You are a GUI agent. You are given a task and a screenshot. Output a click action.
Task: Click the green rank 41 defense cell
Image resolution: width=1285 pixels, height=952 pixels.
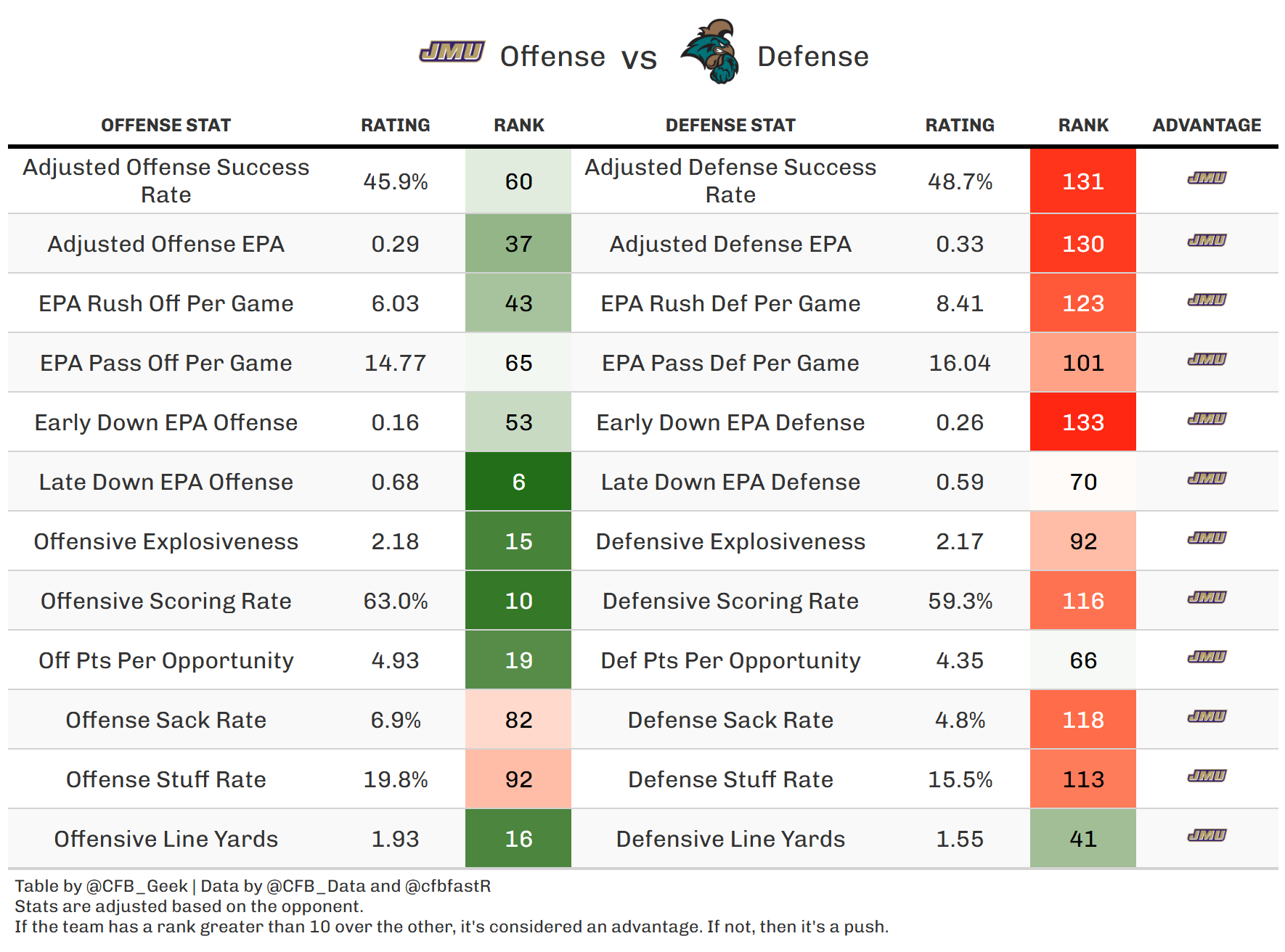click(1082, 839)
